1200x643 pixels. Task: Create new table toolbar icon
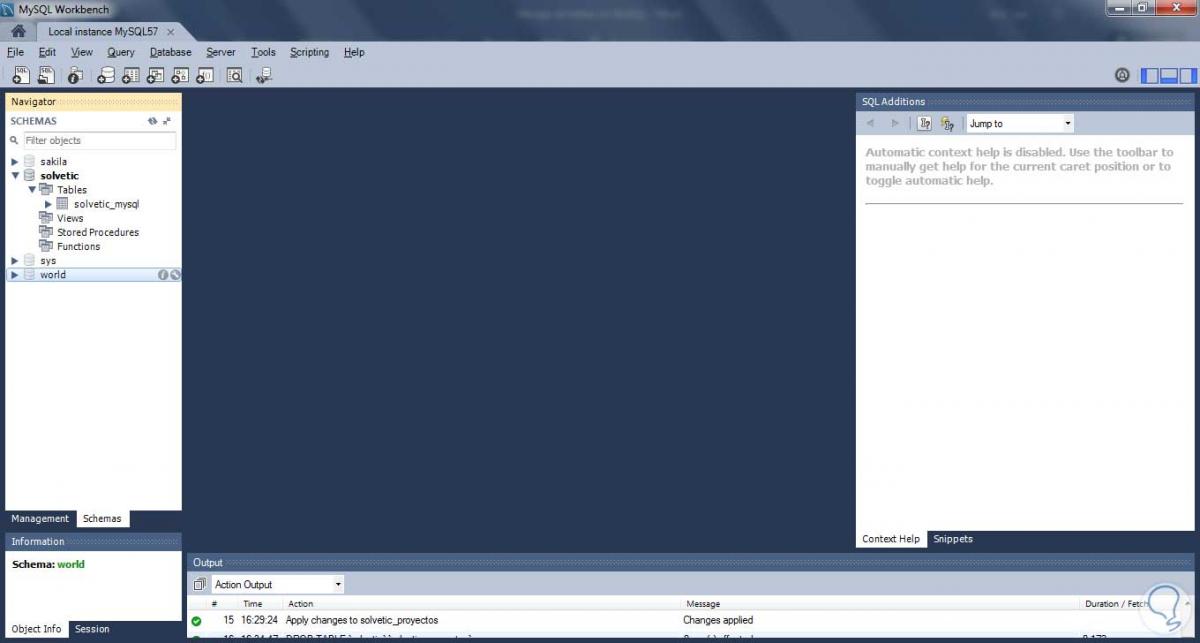tap(131, 75)
